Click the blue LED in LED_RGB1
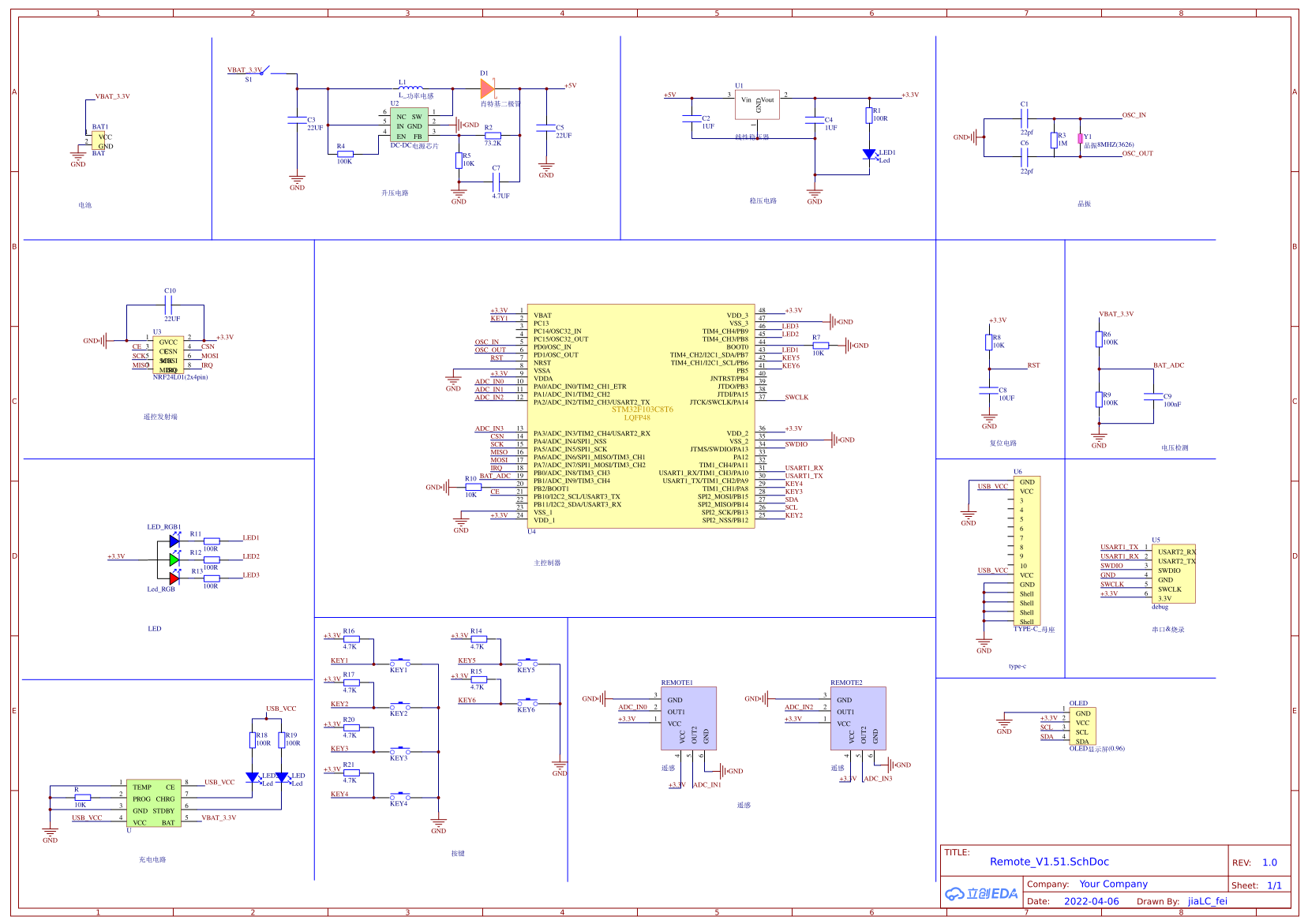This screenshot has height=924, width=1308. (174, 541)
